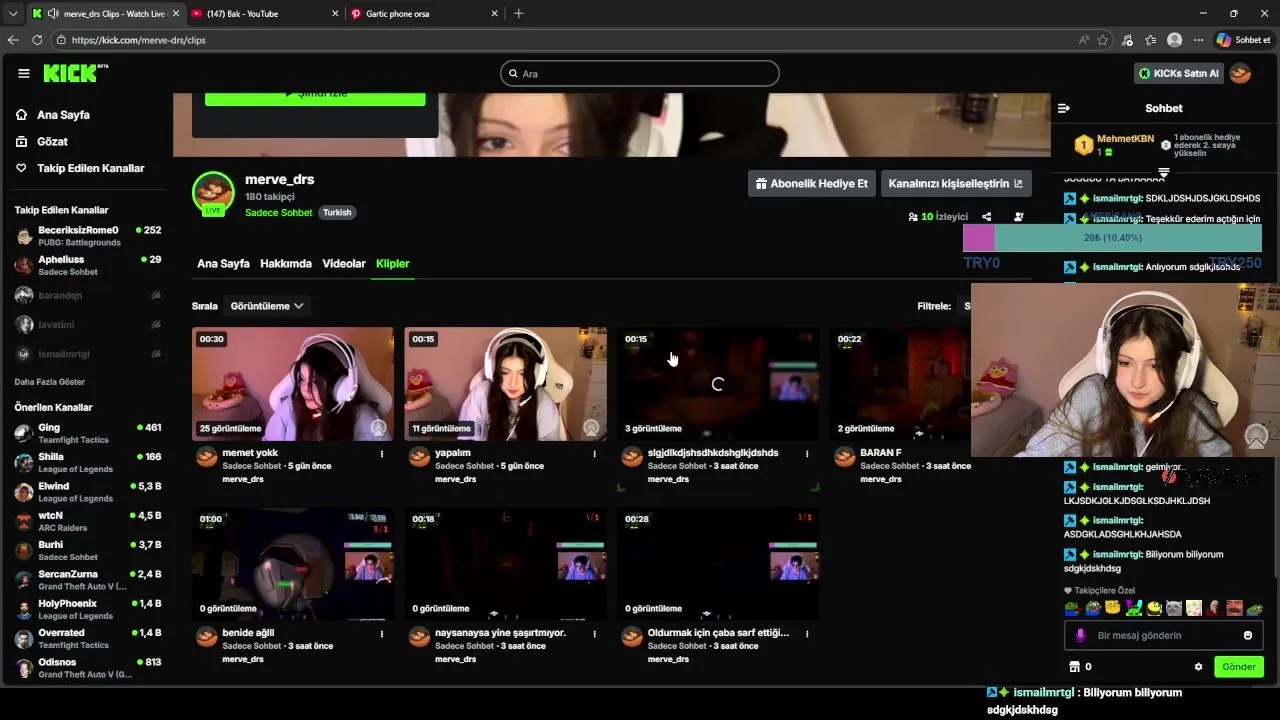Click the user tools icon beside share
1280x720 pixels.
(x=1018, y=216)
